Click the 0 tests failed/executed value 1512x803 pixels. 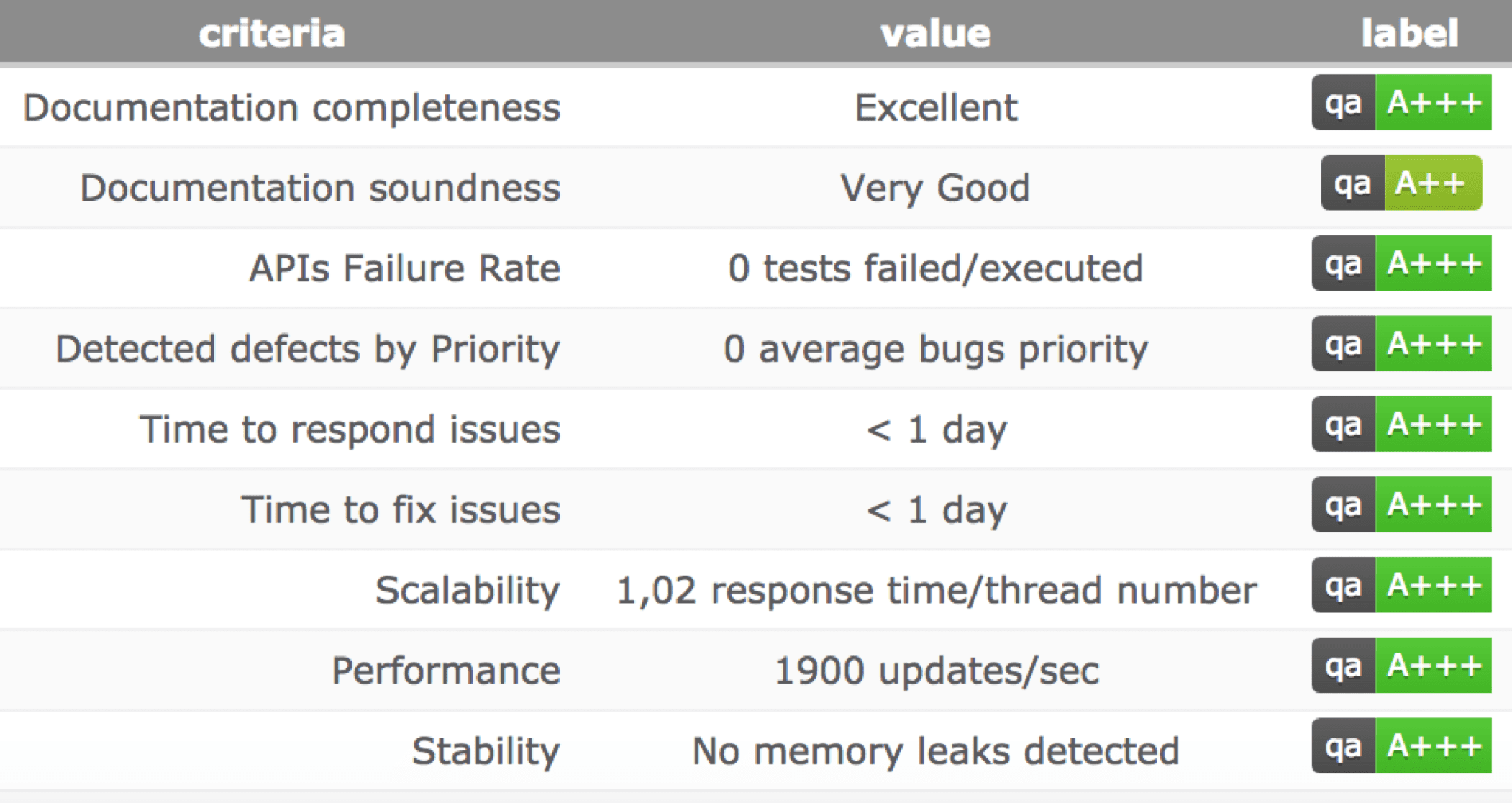pos(935,268)
